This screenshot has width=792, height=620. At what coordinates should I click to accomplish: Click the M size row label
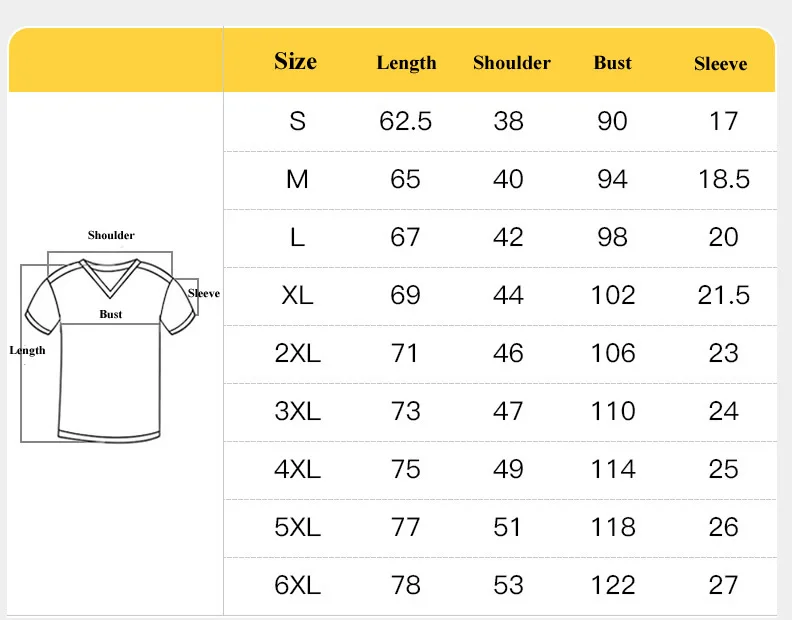(297, 179)
